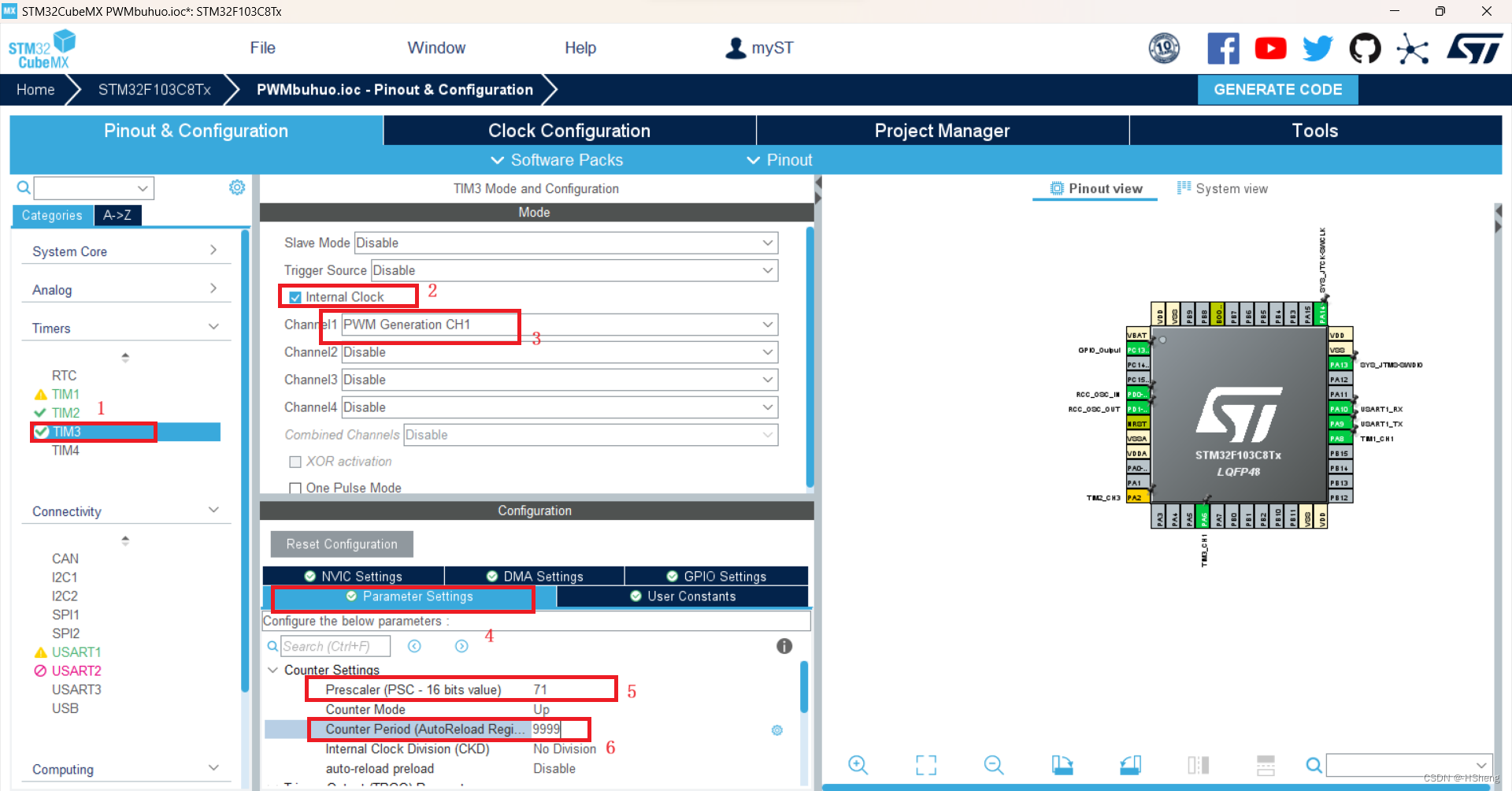Screen dimensions: 1512x791
Task: Switch to Project Manager tab
Action: click(x=943, y=131)
